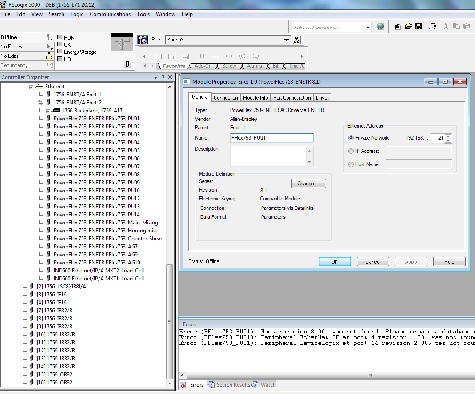Click the Cut scissors icon in the toolbar
Viewport: 475px width, 394px height.
[x=446, y=26]
